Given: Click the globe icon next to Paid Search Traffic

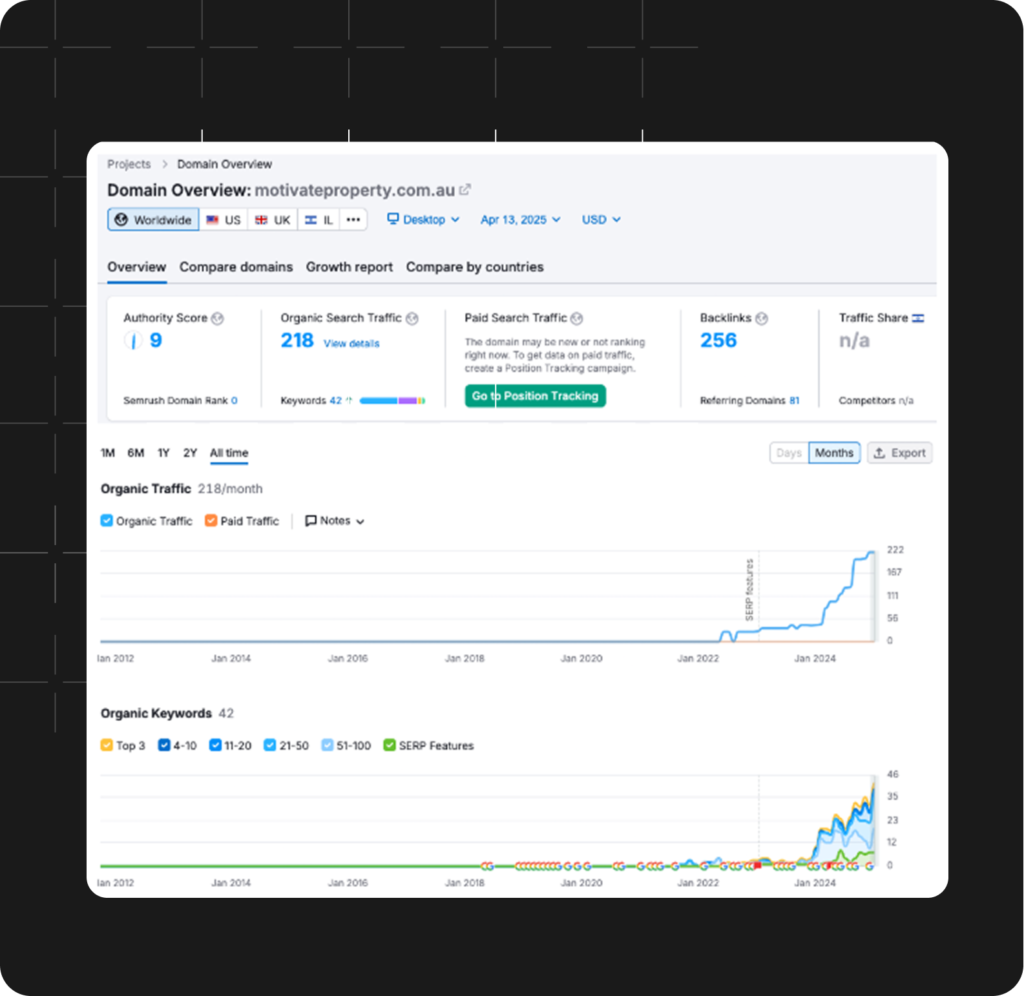Looking at the screenshot, I should tap(576, 318).
